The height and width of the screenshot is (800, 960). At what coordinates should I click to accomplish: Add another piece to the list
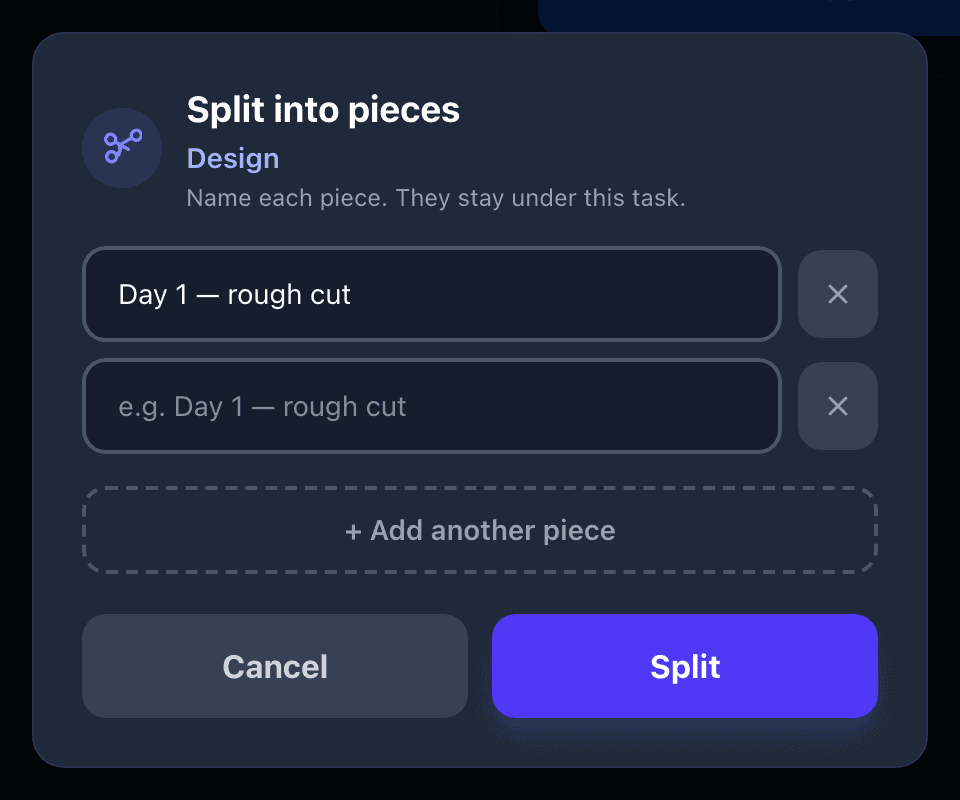point(480,530)
